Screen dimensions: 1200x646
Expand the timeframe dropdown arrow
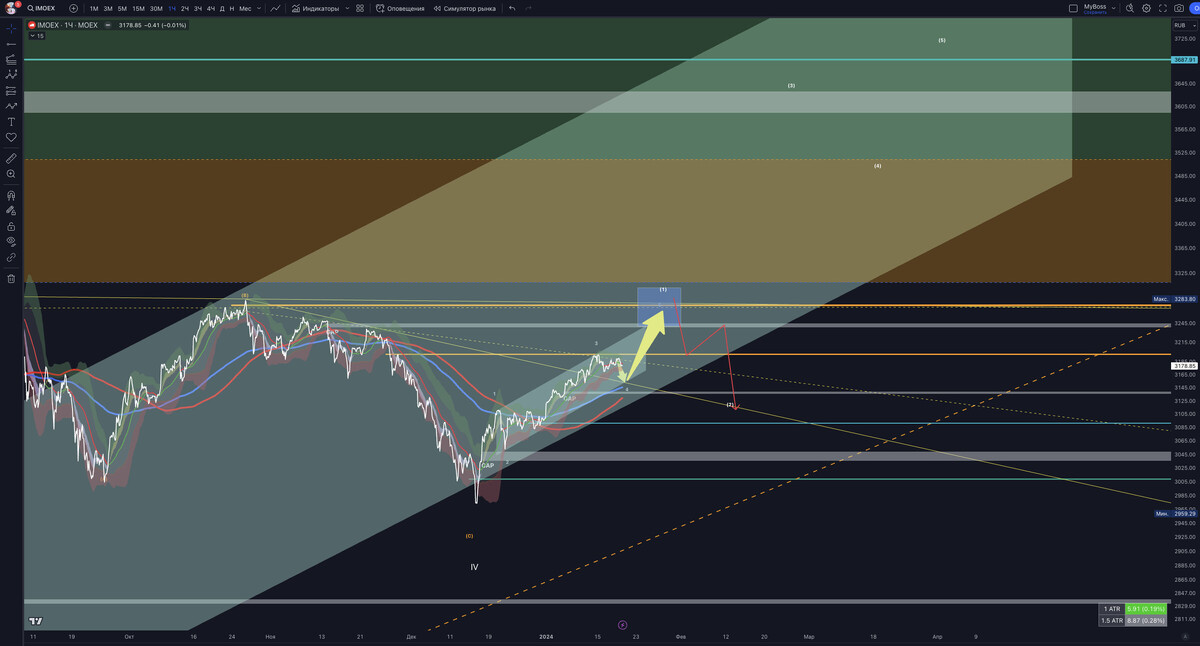pos(259,8)
